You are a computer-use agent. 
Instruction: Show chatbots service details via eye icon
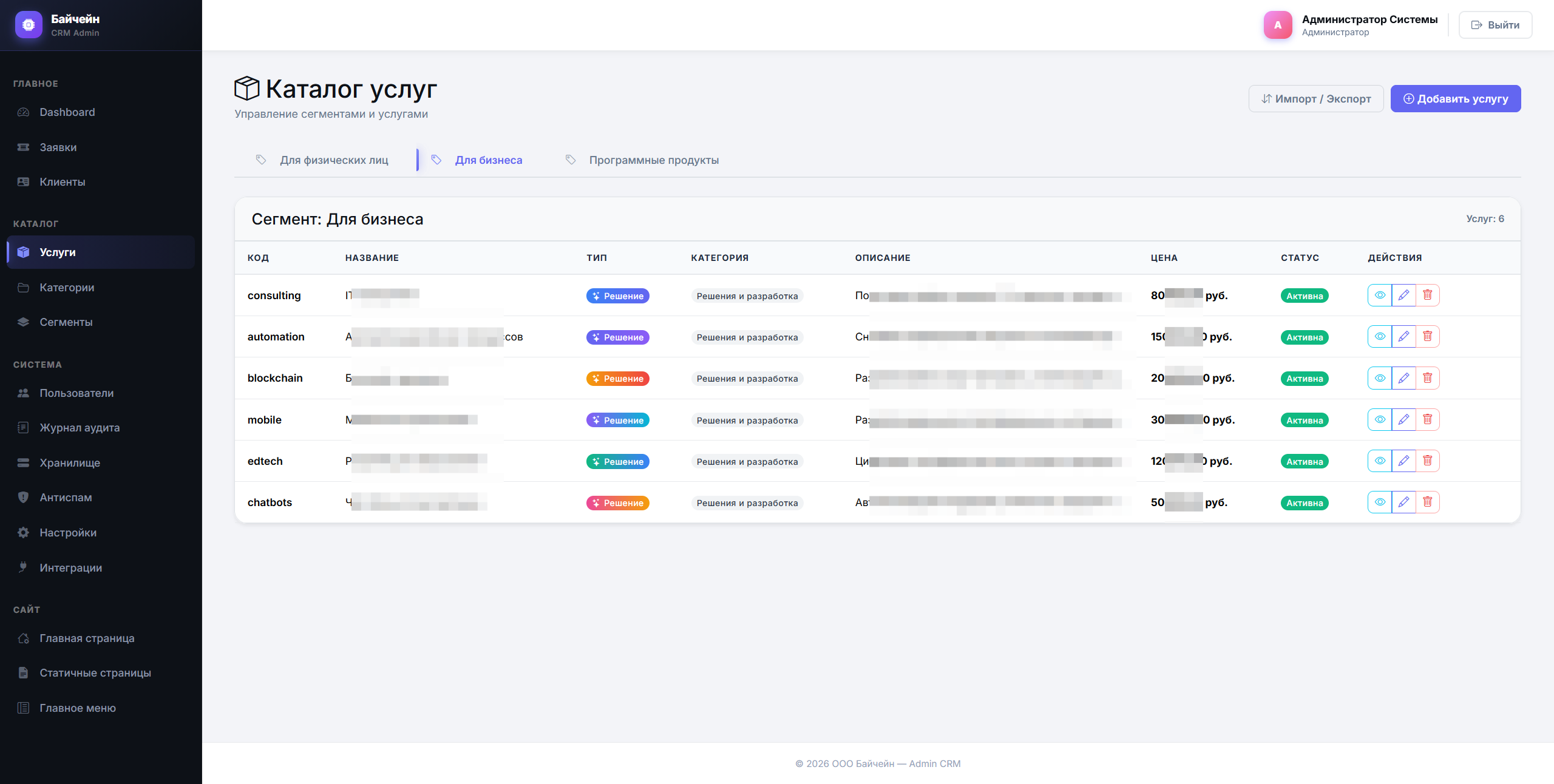click(x=1380, y=502)
